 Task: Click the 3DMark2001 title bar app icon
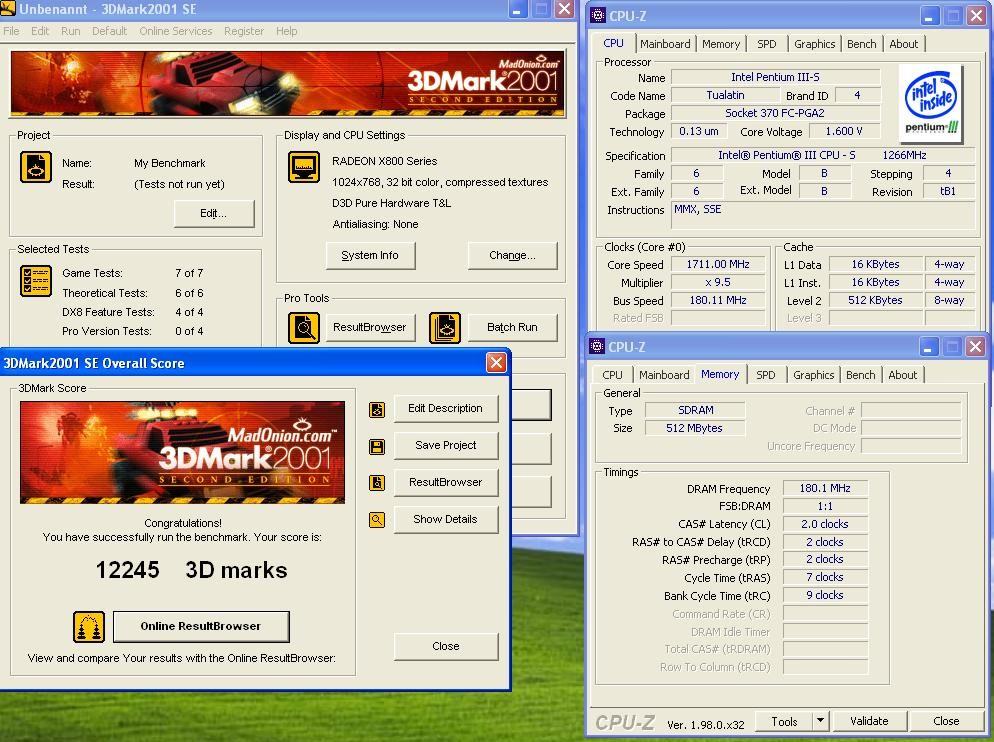coord(8,9)
